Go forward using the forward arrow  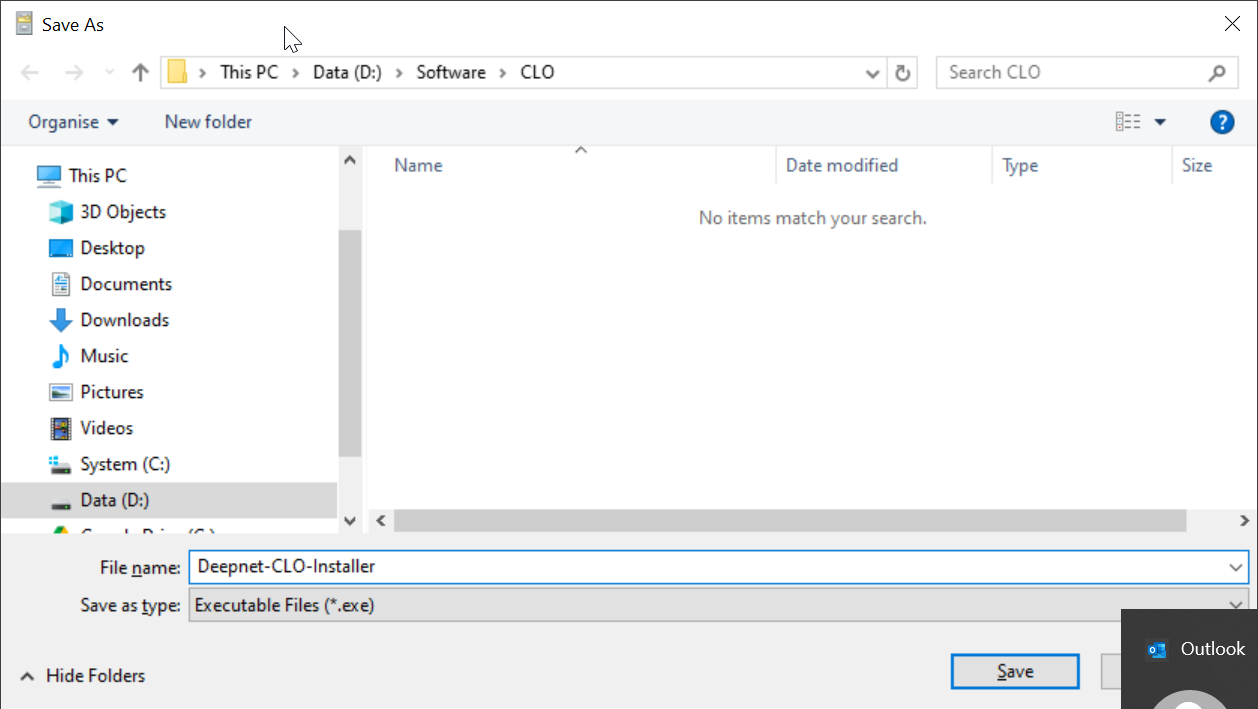74,72
